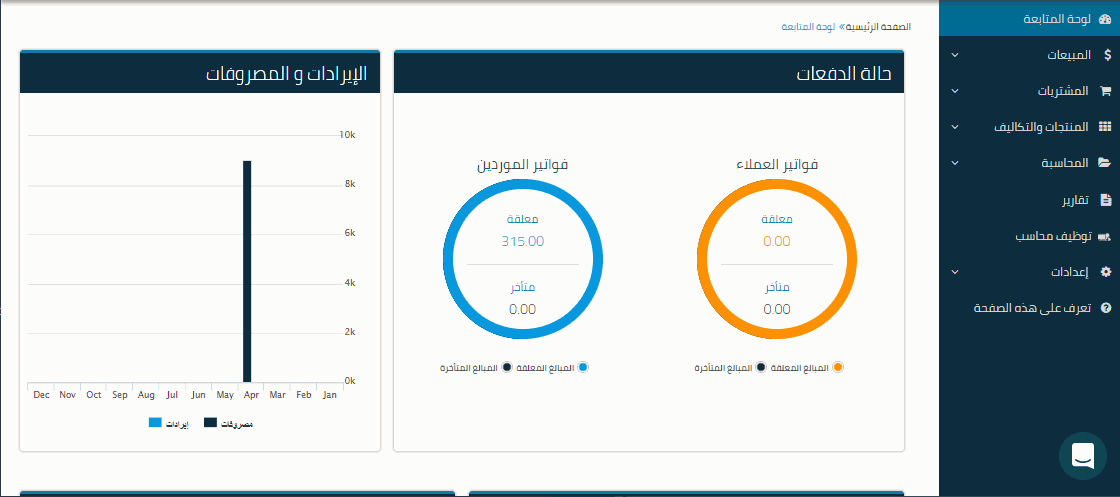Toggle المبالغ المتأخرة legend under فواتير الموردين
1120x497 pixels.
[507, 368]
